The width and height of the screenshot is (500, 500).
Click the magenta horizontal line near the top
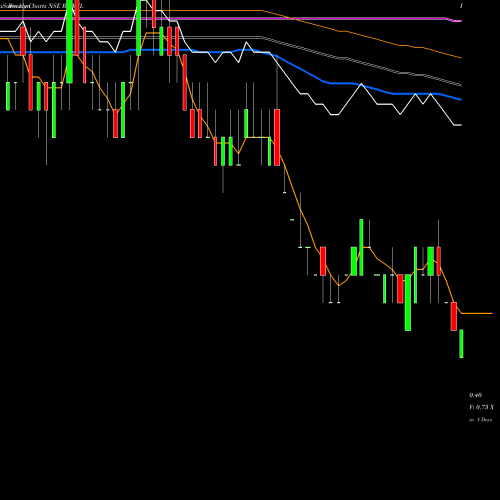(x=230, y=19)
